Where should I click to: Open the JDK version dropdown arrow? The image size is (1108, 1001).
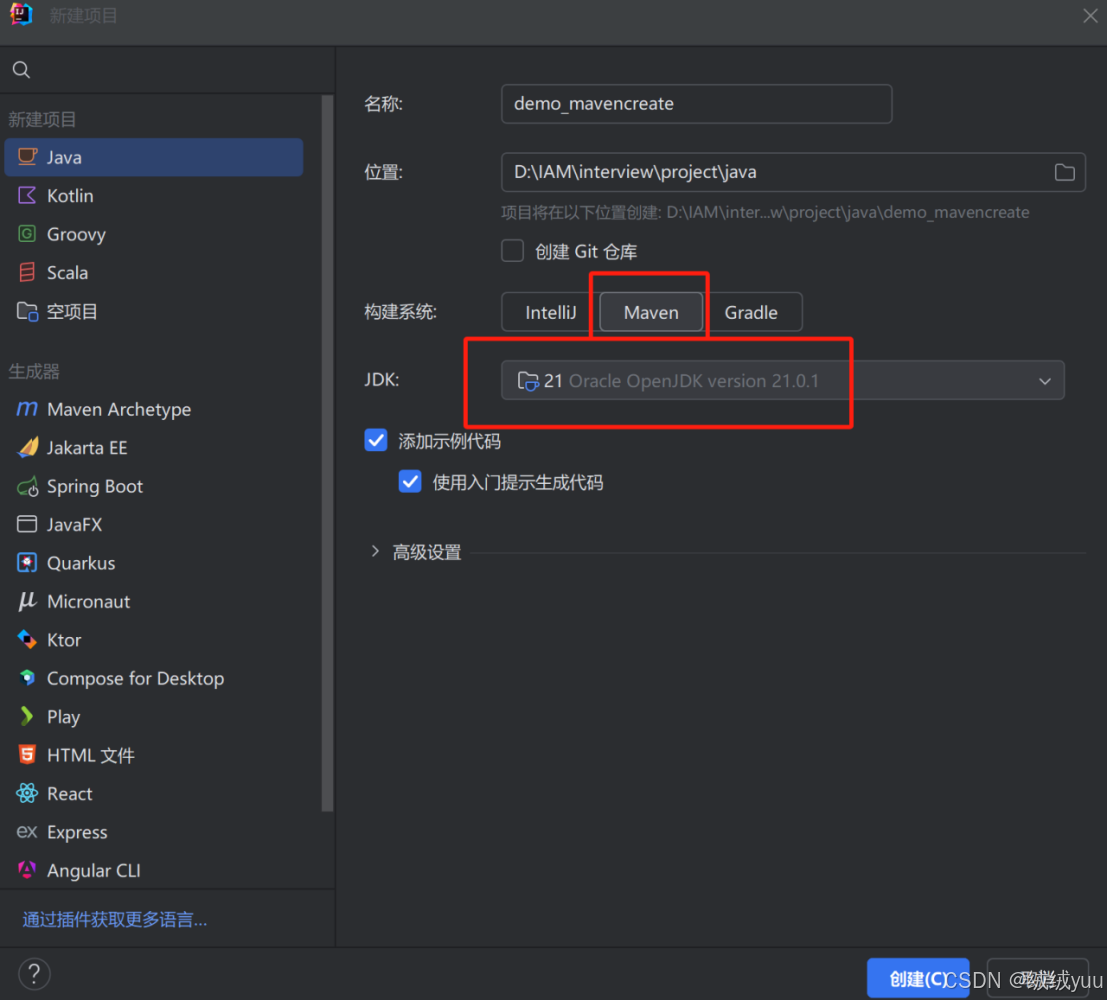[x=1044, y=381]
